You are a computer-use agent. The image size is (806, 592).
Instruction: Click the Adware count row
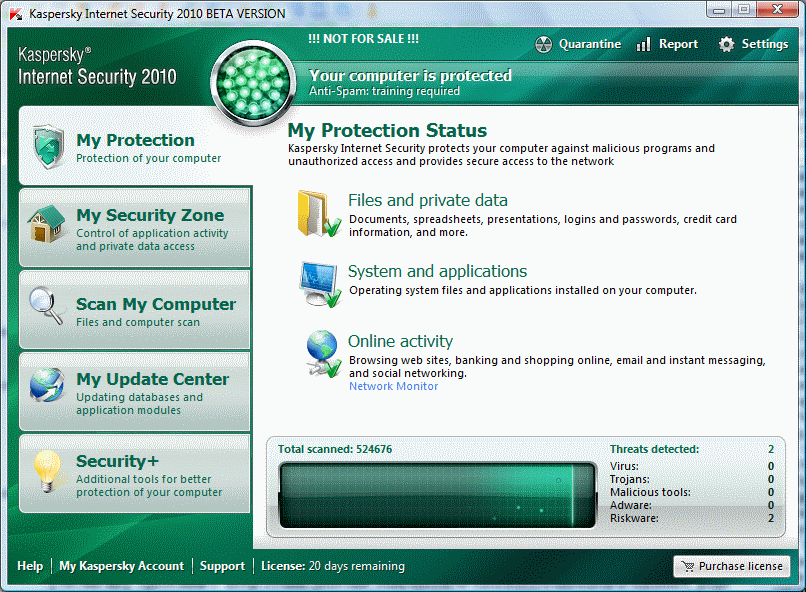tap(691, 505)
